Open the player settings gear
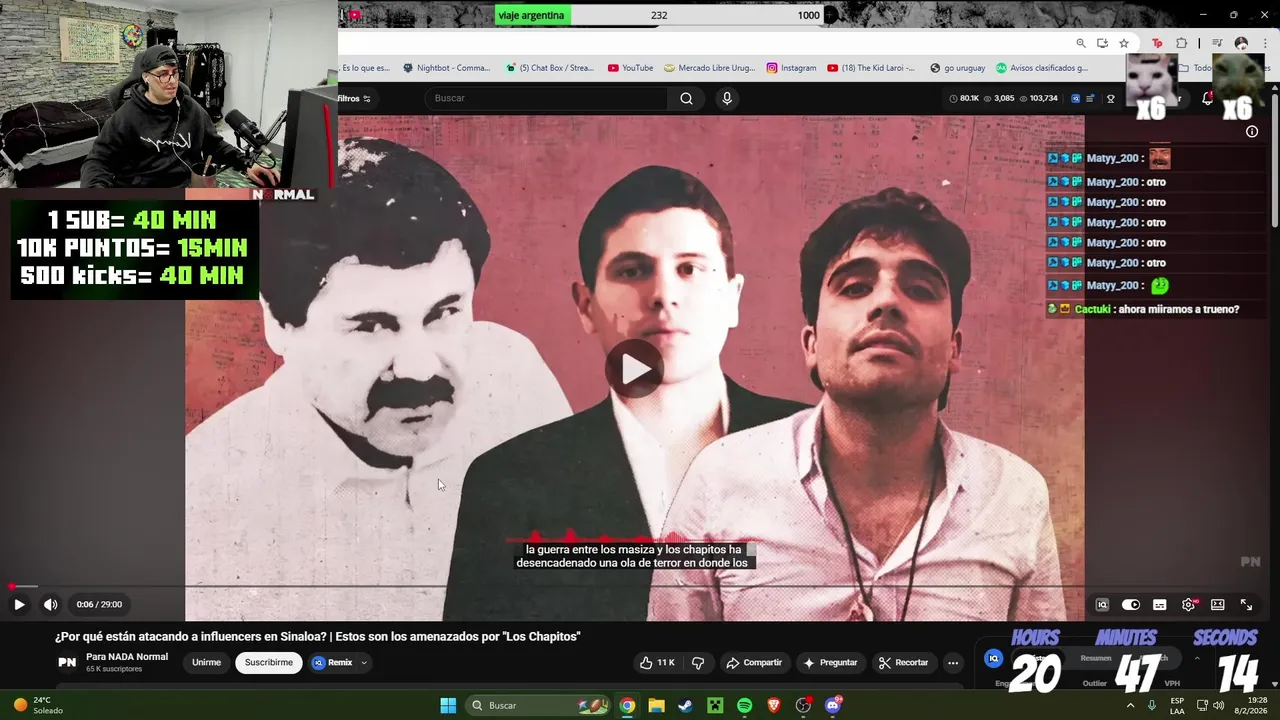 1189,604
